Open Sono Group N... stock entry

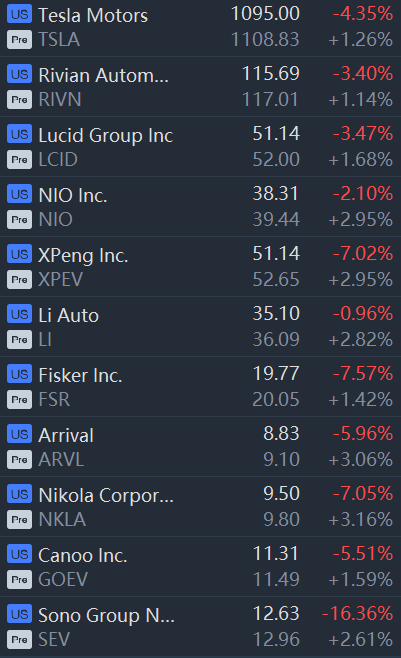point(200,627)
